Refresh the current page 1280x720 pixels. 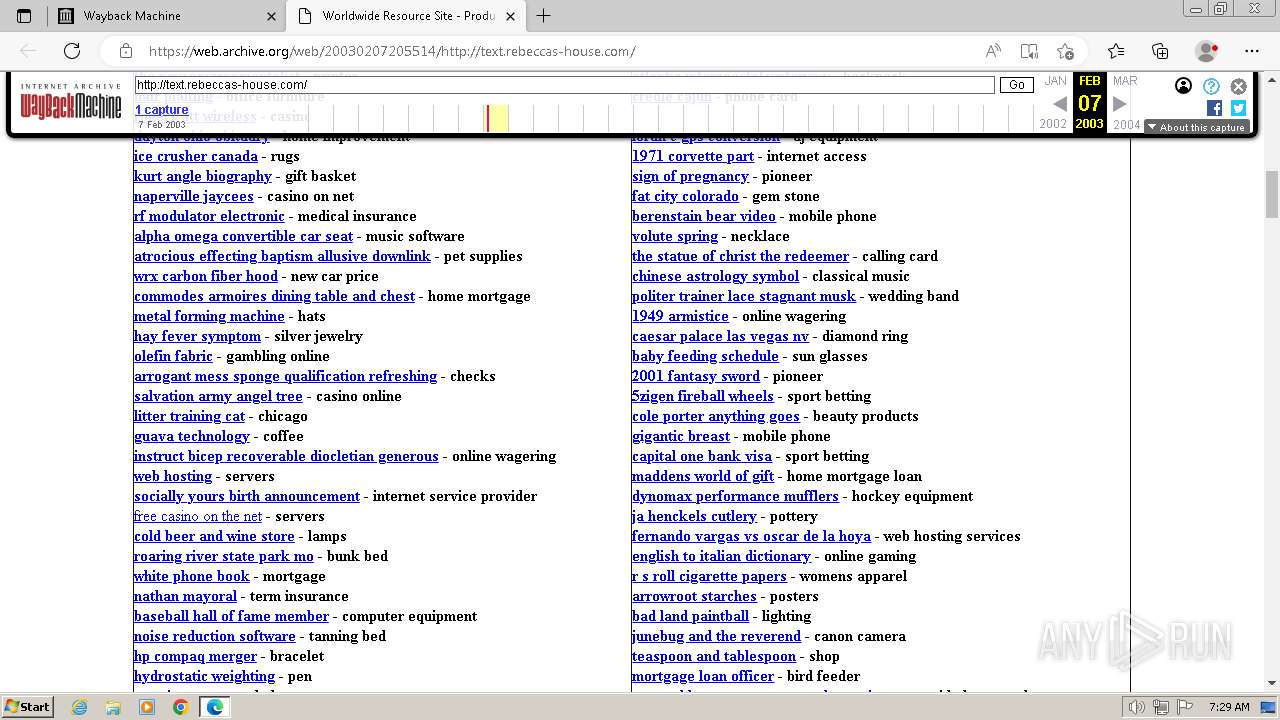click(72, 51)
